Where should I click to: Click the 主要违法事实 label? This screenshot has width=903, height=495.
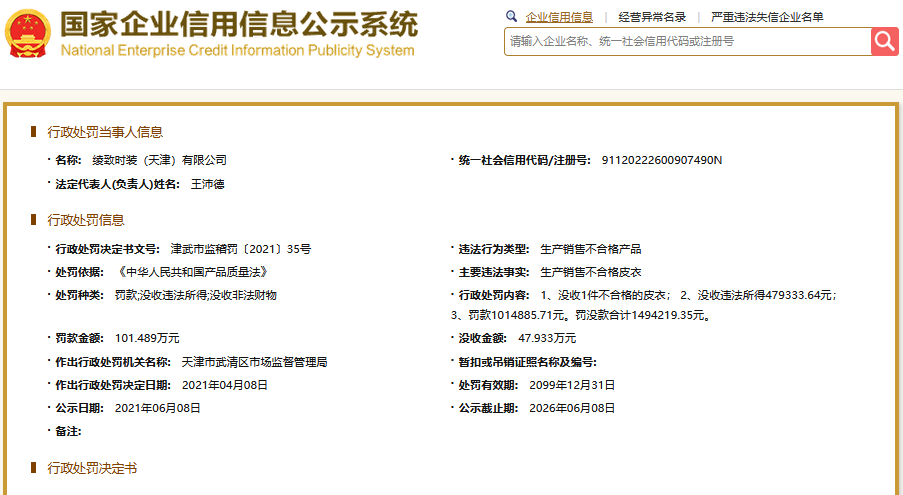(x=494, y=272)
